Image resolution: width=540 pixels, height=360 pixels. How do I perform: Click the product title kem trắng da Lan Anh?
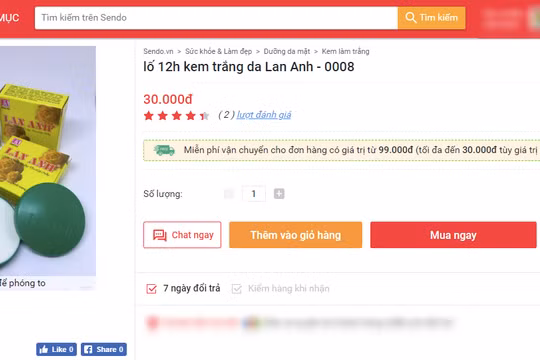(x=249, y=66)
